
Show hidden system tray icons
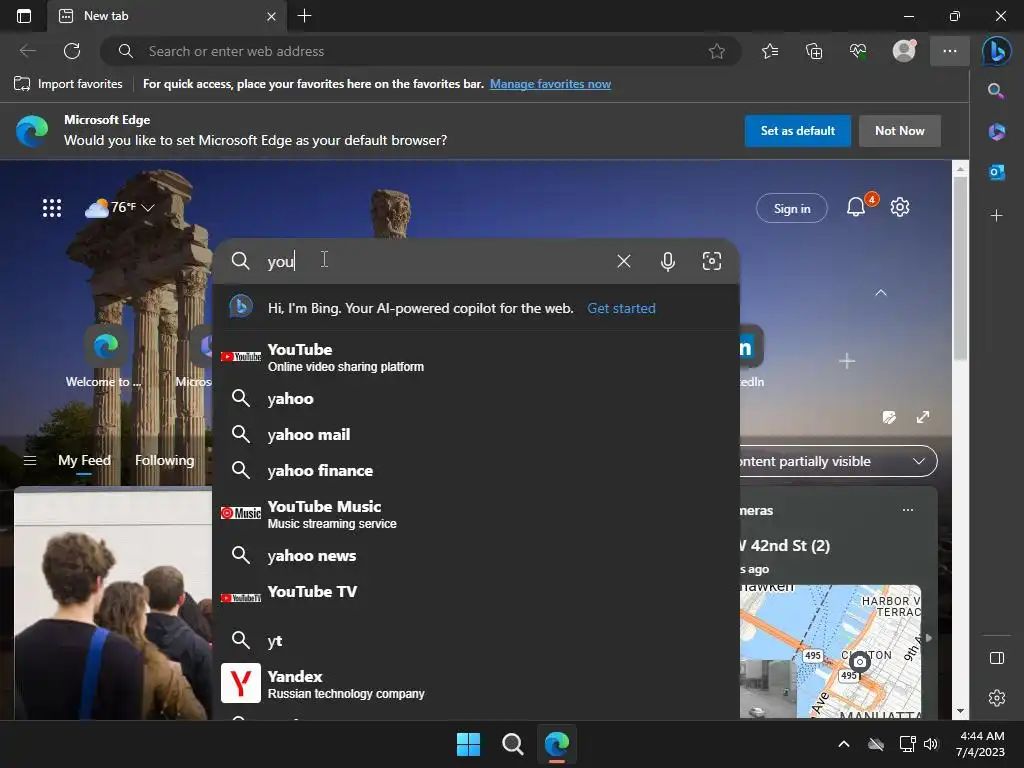click(843, 744)
